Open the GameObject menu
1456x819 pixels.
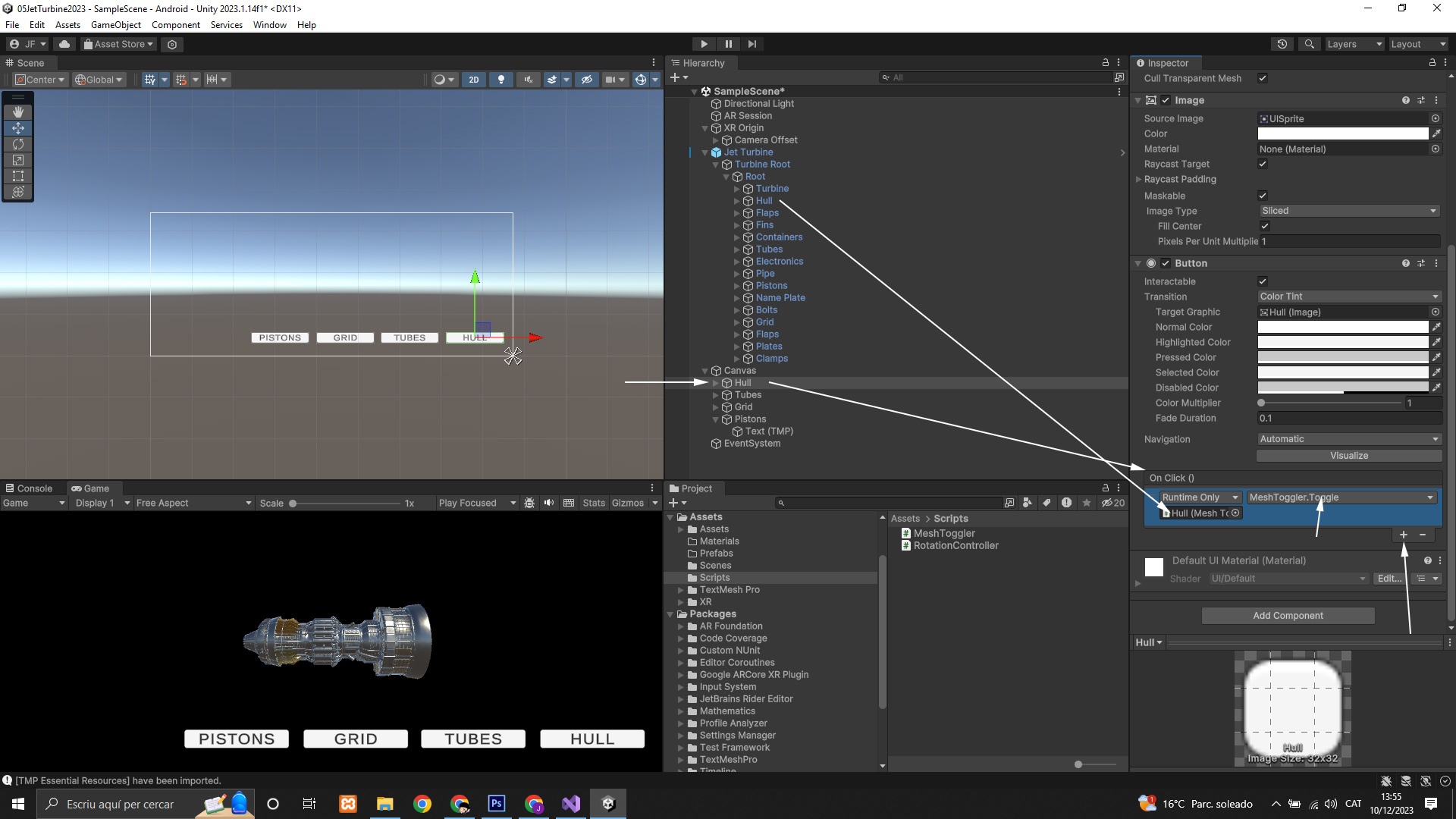click(x=115, y=25)
